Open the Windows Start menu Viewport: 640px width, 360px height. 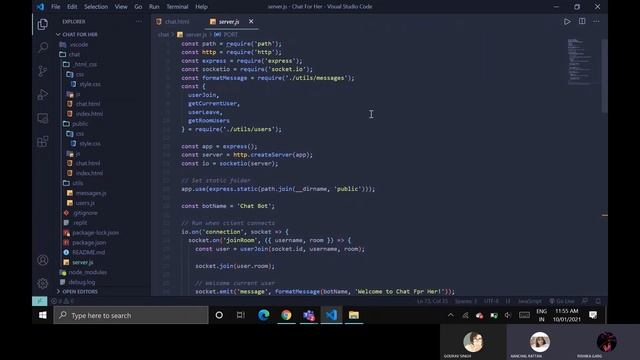pos(42,315)
